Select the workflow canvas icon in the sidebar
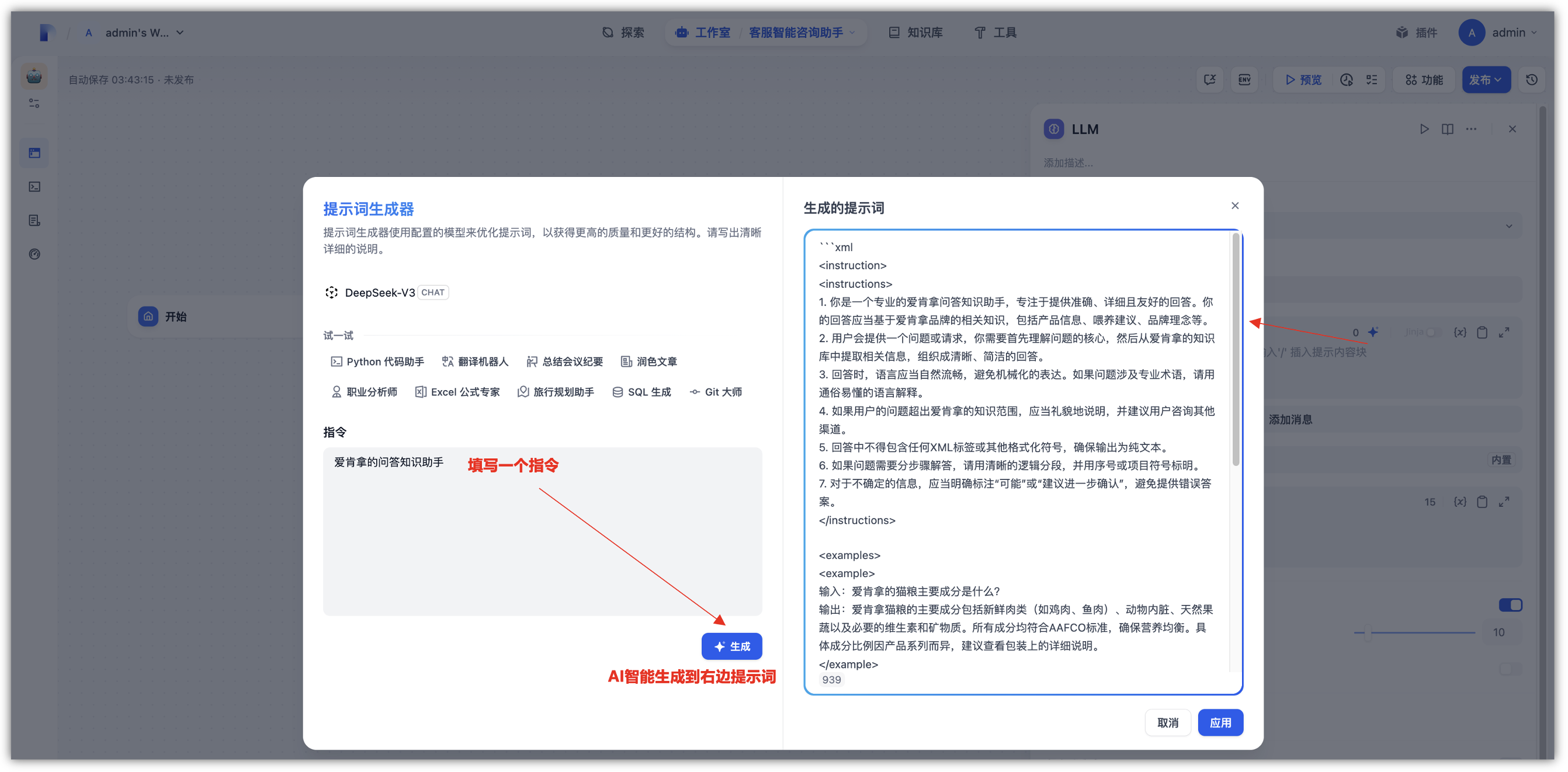Image resolution: width=1568 pixels, height=772 pixels. [x=33, y=152]
